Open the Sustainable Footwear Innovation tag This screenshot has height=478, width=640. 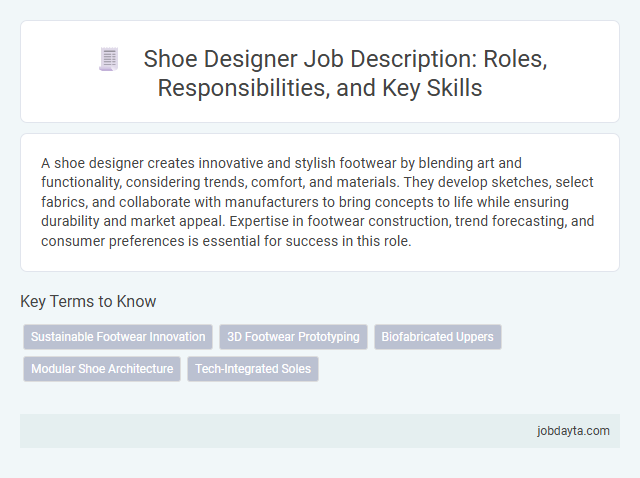click(118, 337)
